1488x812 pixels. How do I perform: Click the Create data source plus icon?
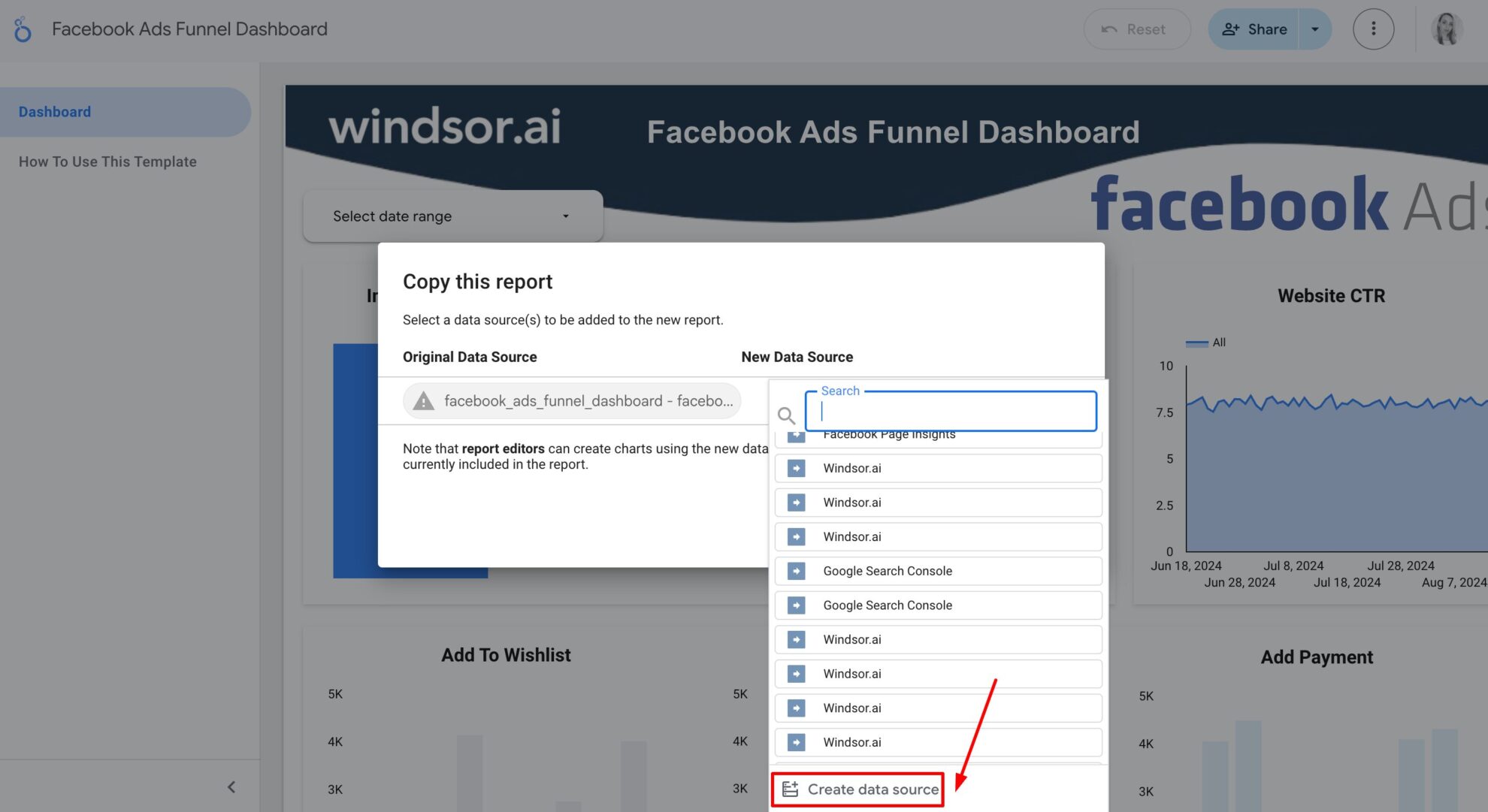click(x=790, y=789)
